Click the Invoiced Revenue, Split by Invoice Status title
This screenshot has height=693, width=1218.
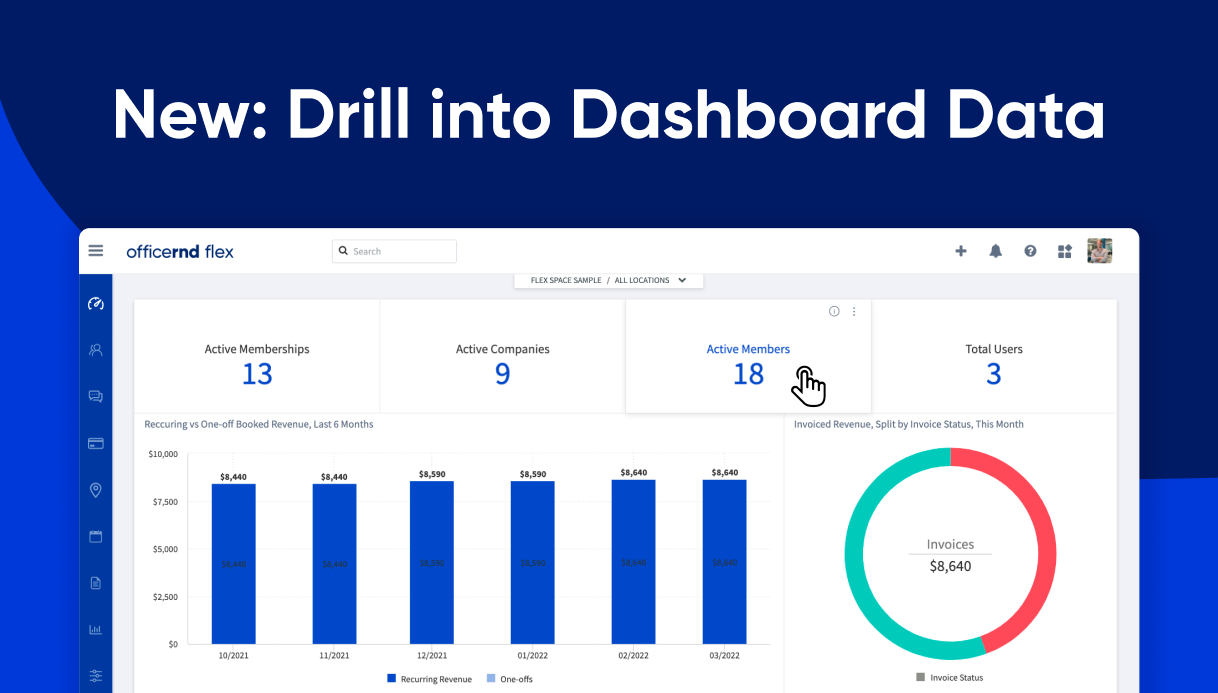tap(909, 424)
